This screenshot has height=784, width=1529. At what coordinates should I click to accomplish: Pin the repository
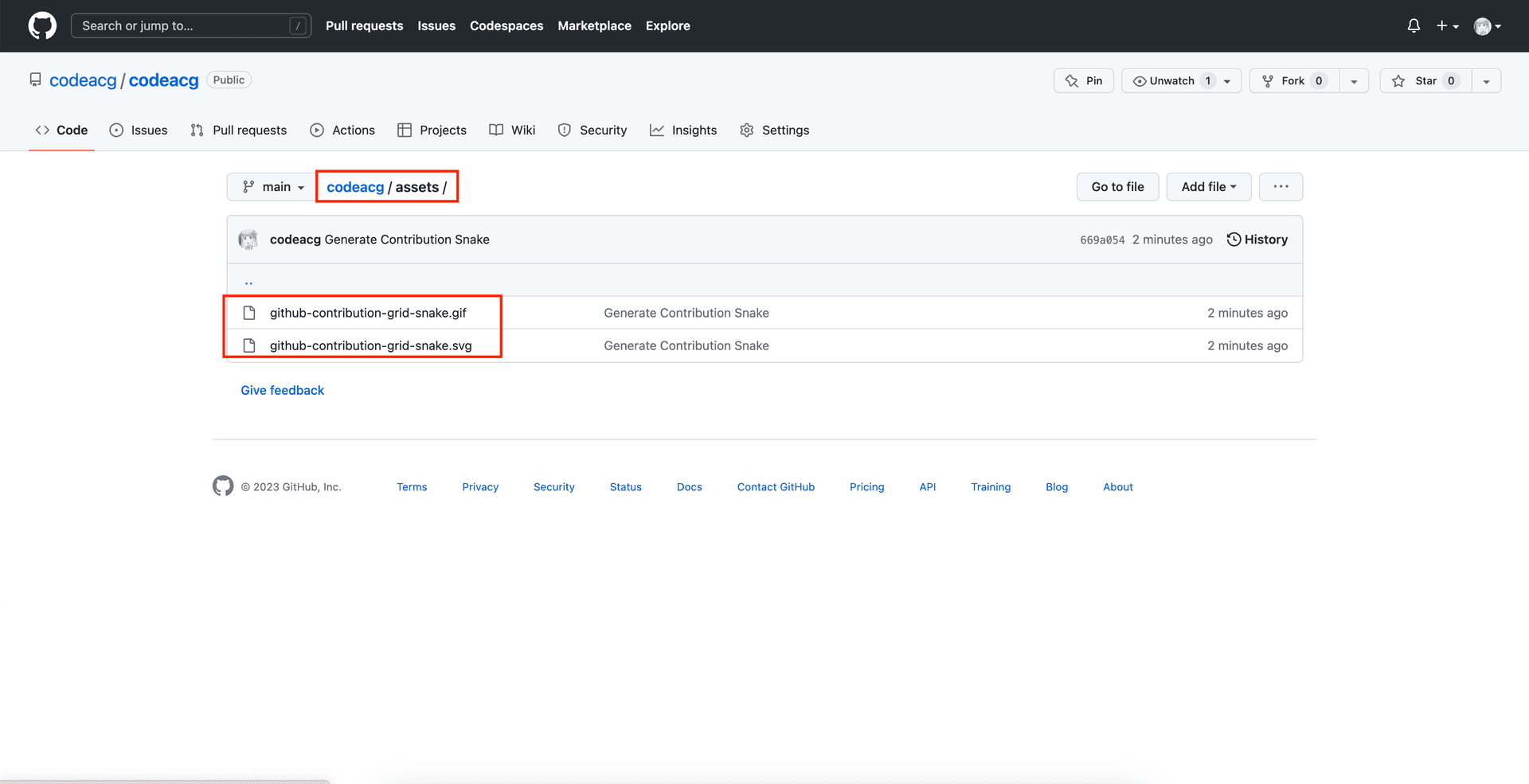pos(1083,80)
